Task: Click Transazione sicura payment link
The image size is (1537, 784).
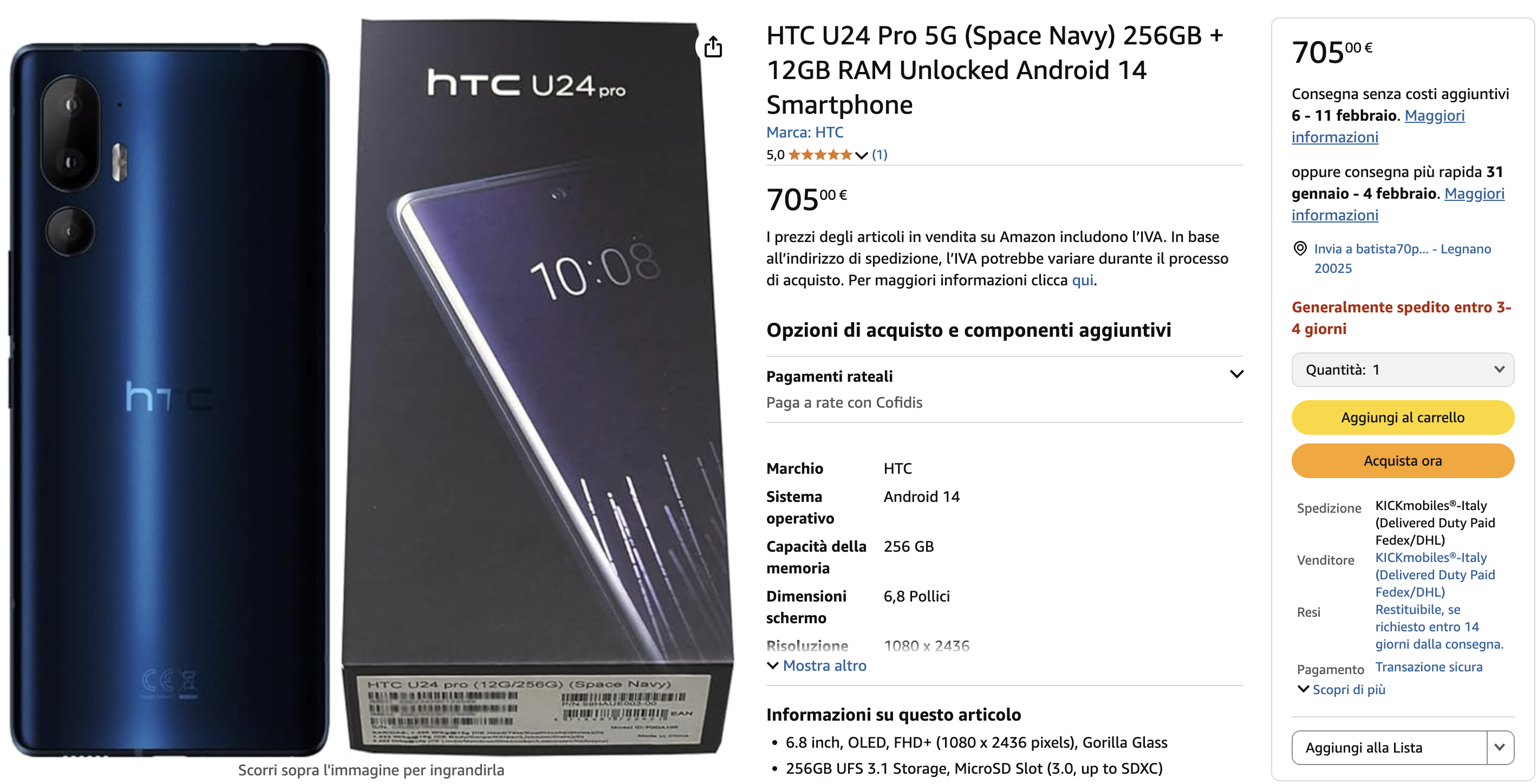Action: (x=1428, y=667)
